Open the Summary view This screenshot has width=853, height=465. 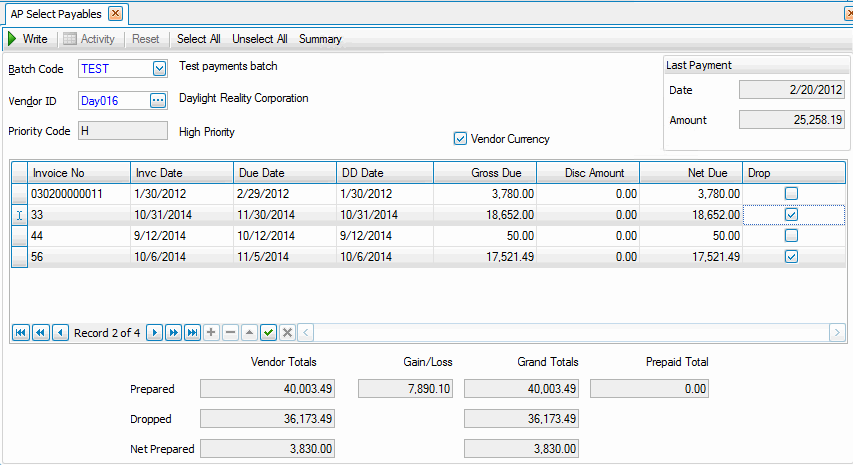click(x=320, y=39)
